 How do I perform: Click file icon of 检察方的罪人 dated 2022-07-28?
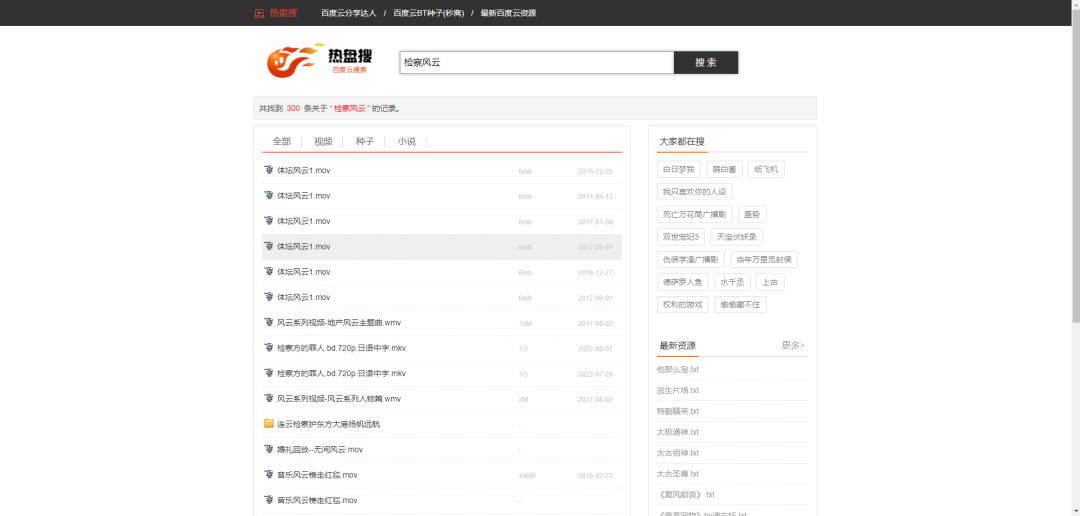point(269,373)
